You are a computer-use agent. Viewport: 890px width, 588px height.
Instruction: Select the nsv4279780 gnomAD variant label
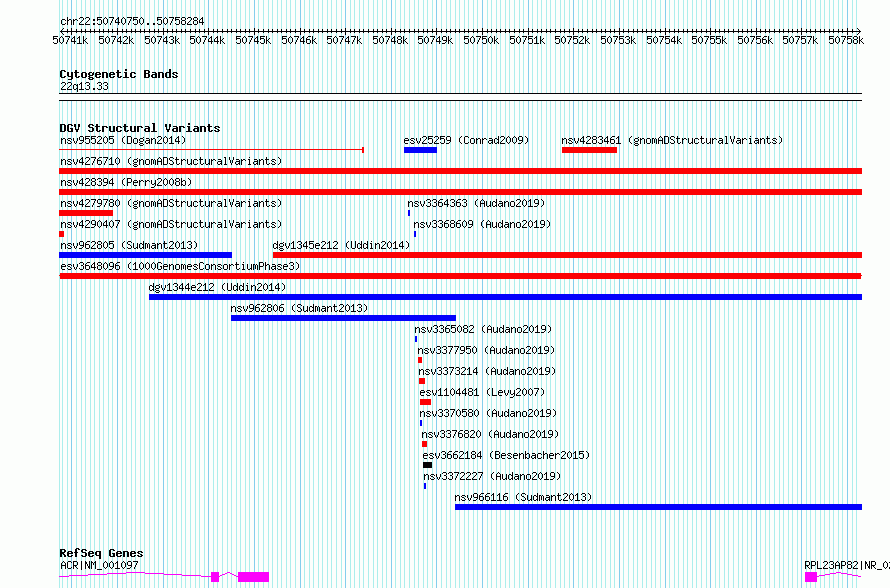click(171, 203)
